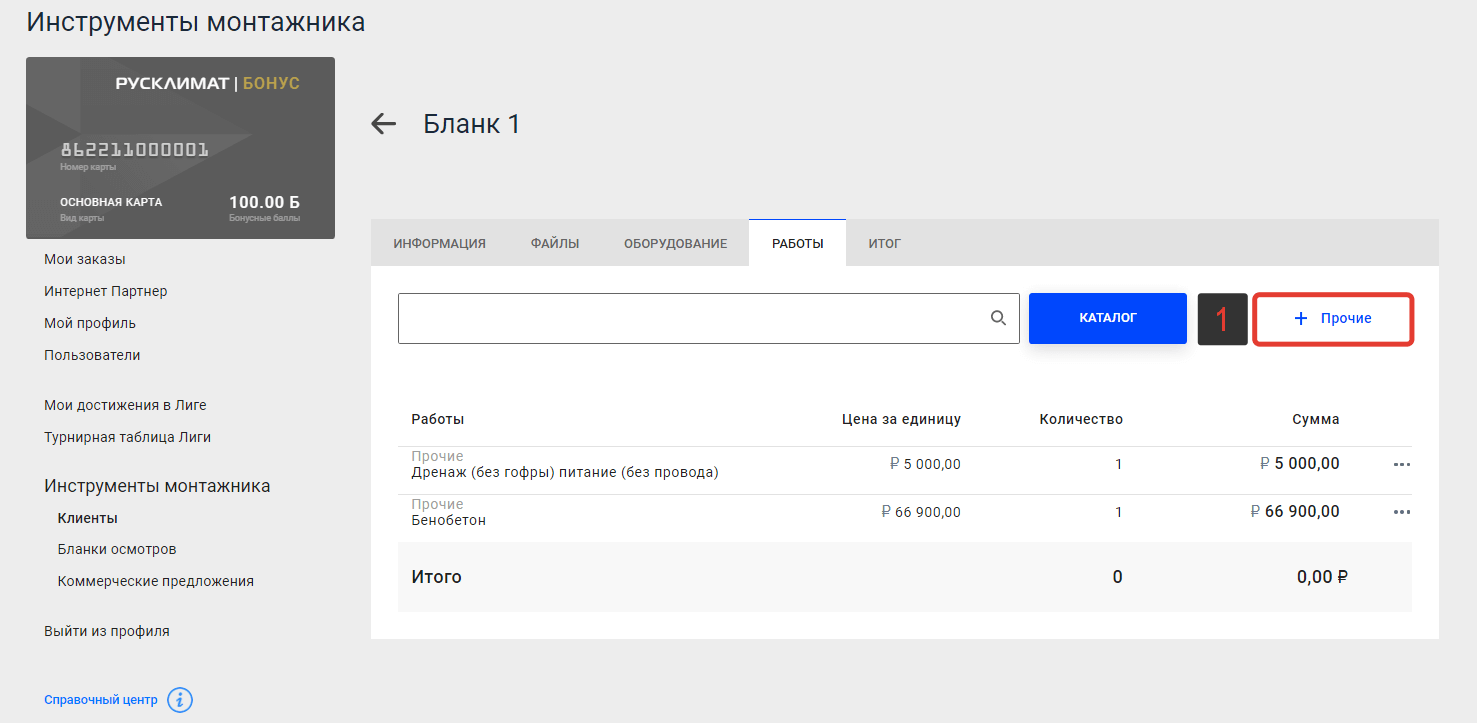The image size is (1477, 723).
Task: Click Выйти из профиля
Action: pos(107,631)
